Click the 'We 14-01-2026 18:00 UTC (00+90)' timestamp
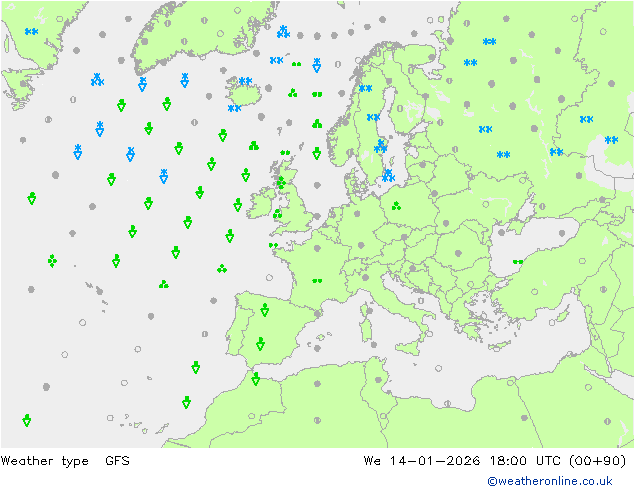The image size is (634, 490). 495,461
